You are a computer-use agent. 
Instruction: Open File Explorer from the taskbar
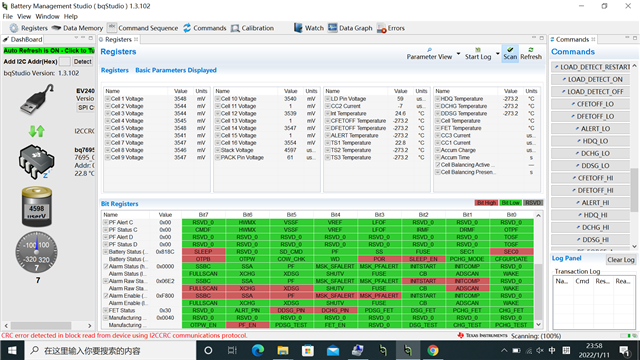pos(282,350)
